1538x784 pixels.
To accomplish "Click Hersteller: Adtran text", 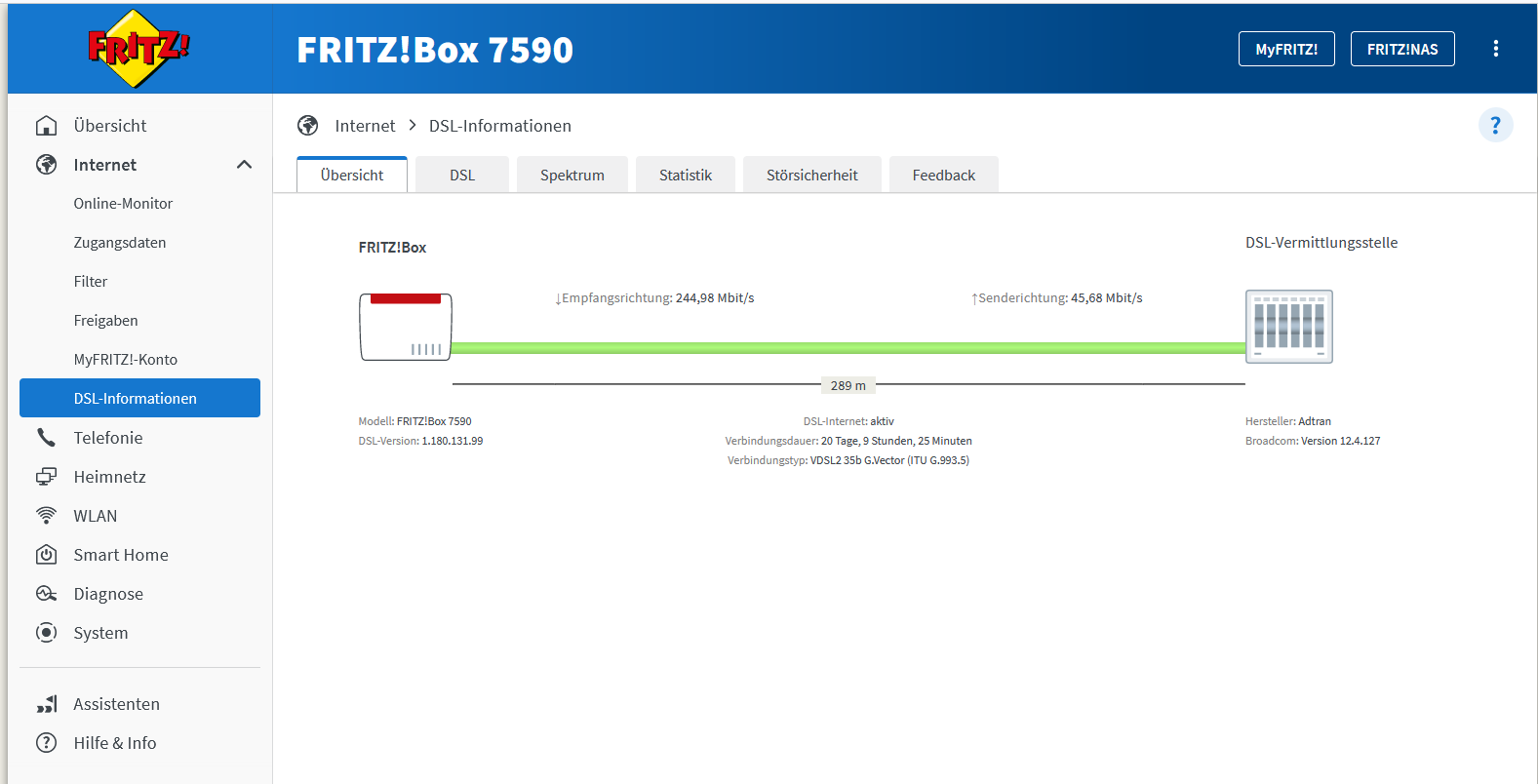I will 1288,421.
